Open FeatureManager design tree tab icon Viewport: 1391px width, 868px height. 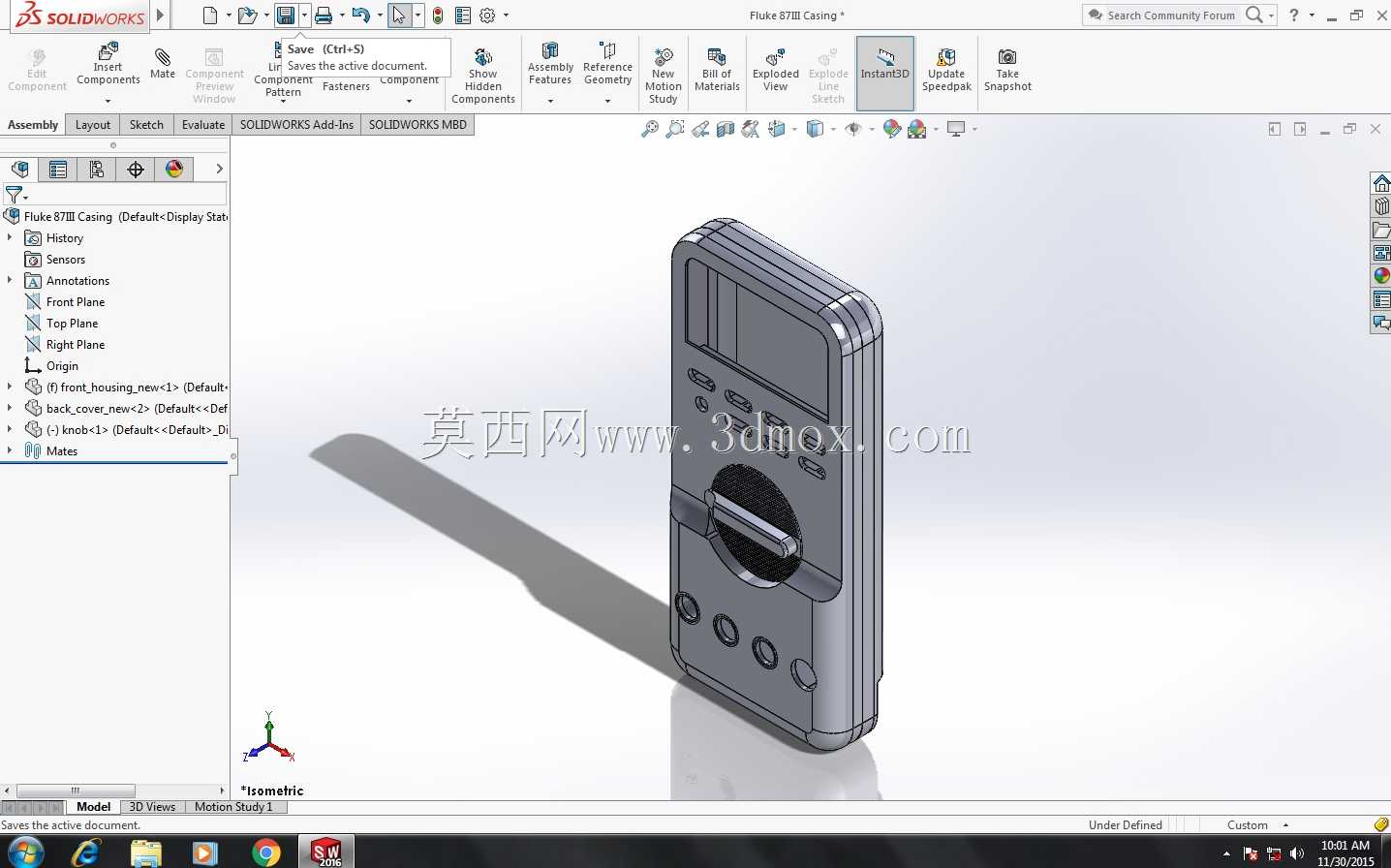pos(19,170)
